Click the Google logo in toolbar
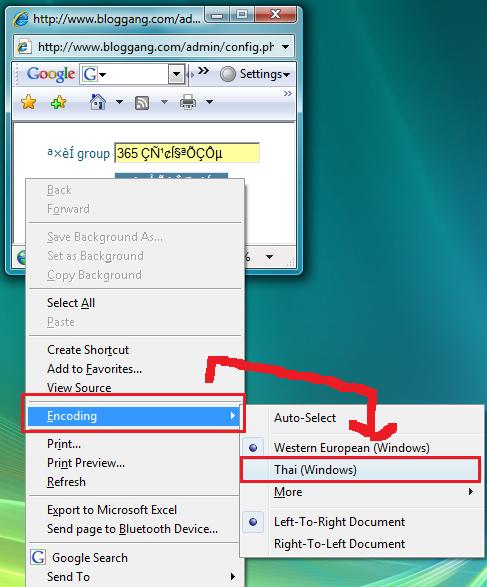 tap(51, 74)
